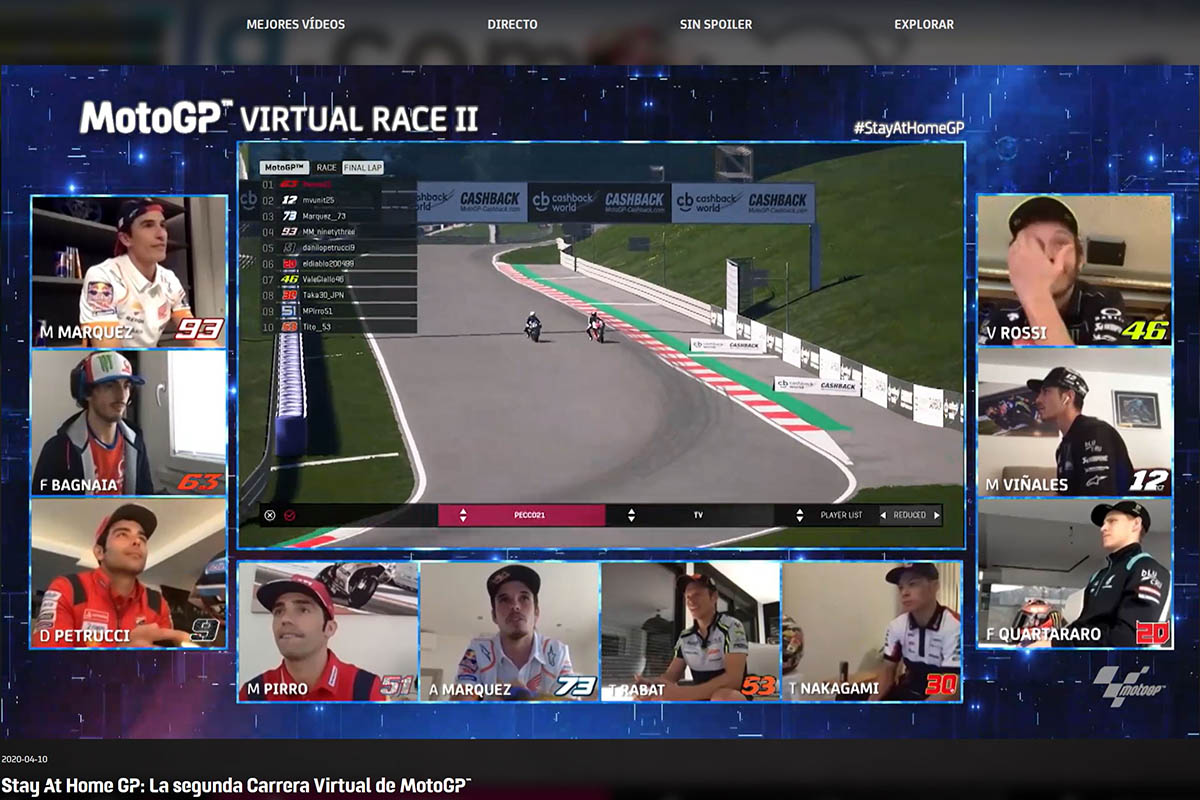Click the number 30 badge on Nakagami feed
Viewport: 1200px width, 800px height.
click(940, 685)
